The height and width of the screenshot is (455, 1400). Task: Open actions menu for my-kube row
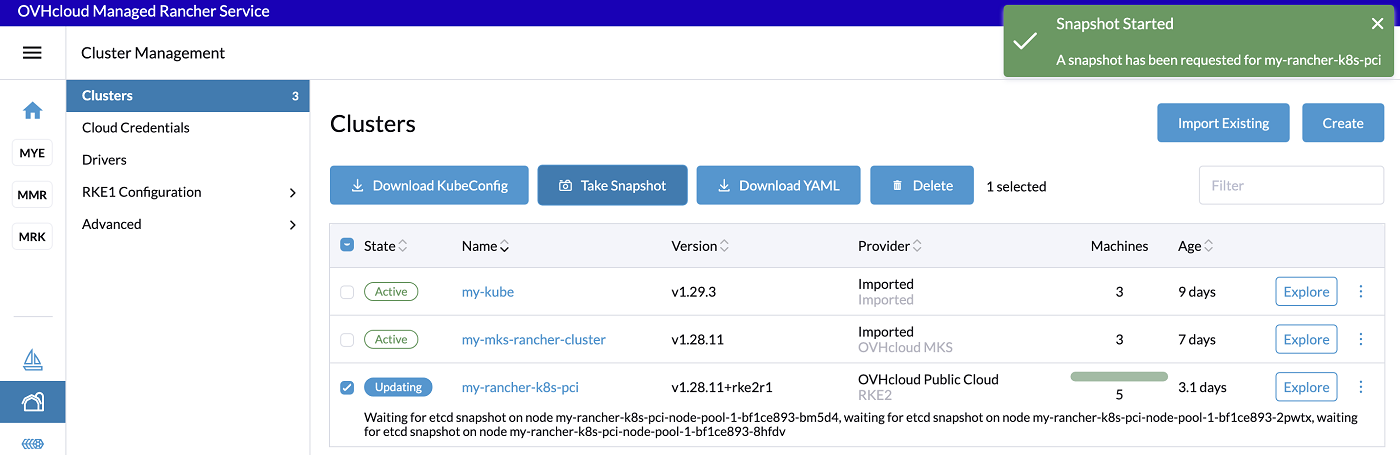point(1360,292)
